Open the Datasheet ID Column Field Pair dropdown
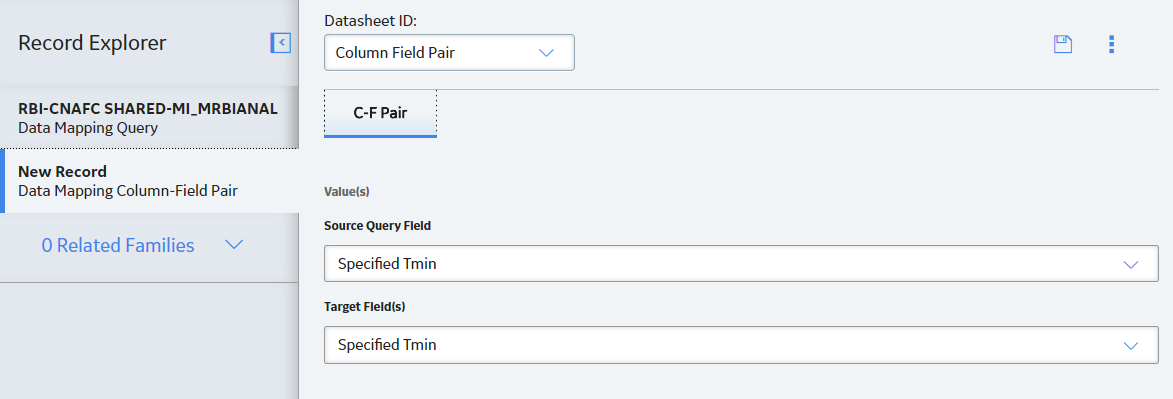The width and height of the screenshot is (1173, 399). click(x=449, y=52)
